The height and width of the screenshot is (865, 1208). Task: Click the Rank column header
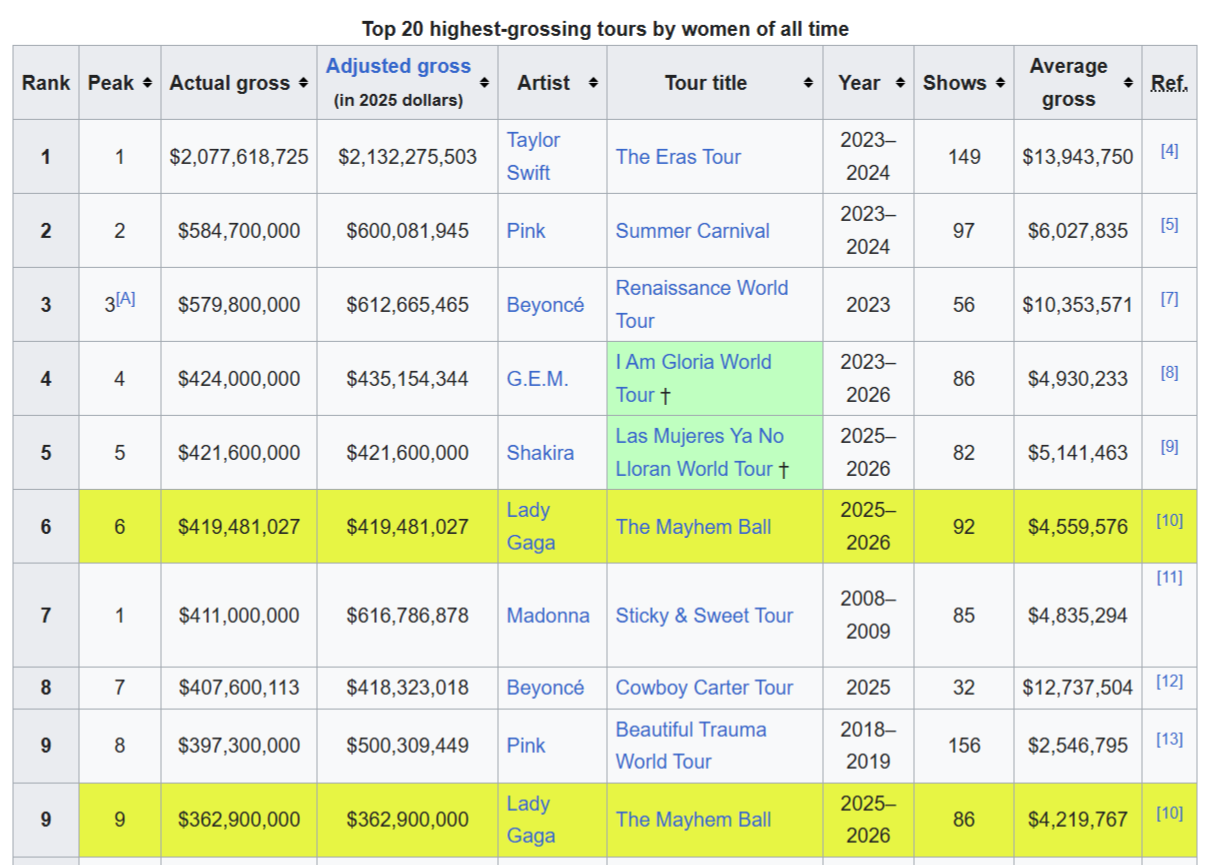pos(46,83)
